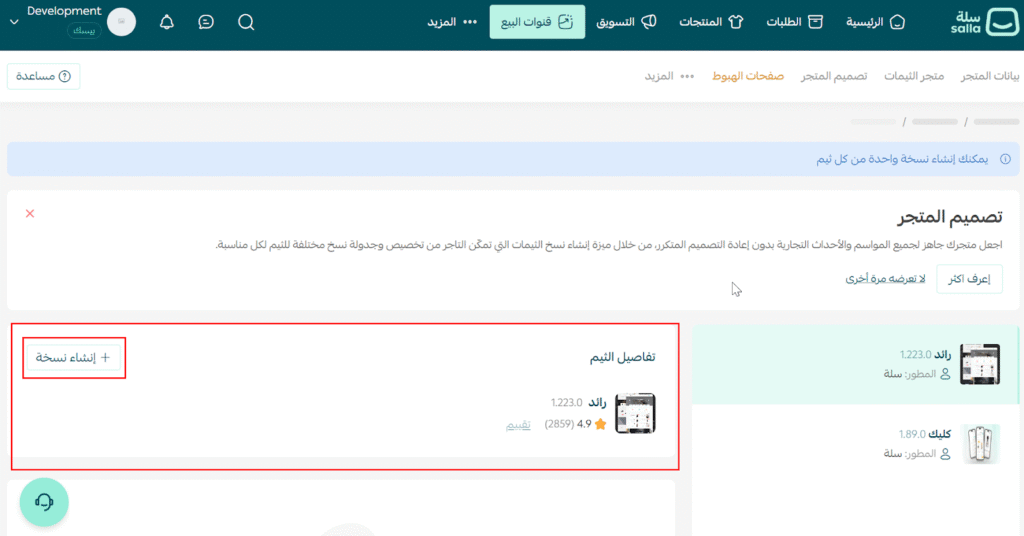Click the إنشاء نسخة button
1024x536 pixels.
(x=73, y=357)
